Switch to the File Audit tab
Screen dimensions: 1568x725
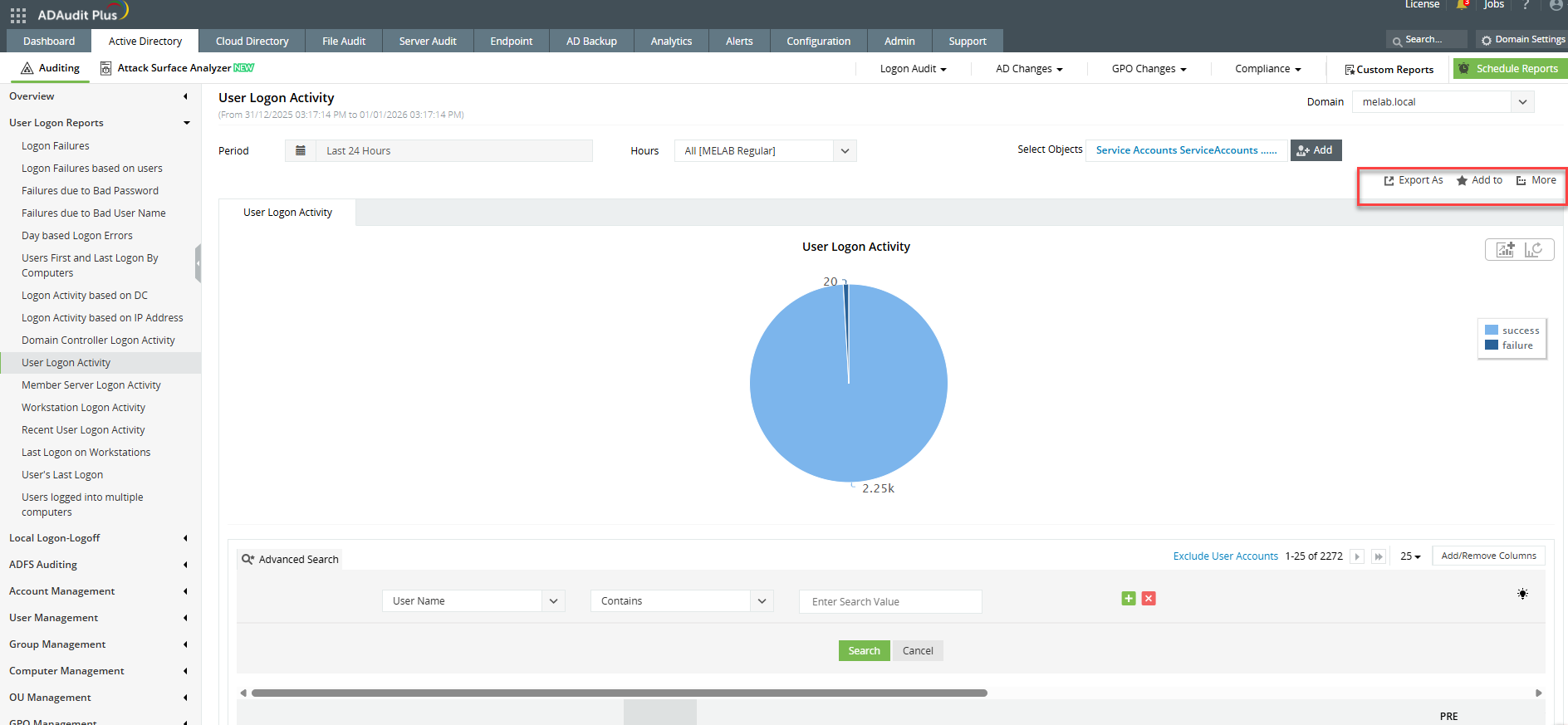[343, 42]
